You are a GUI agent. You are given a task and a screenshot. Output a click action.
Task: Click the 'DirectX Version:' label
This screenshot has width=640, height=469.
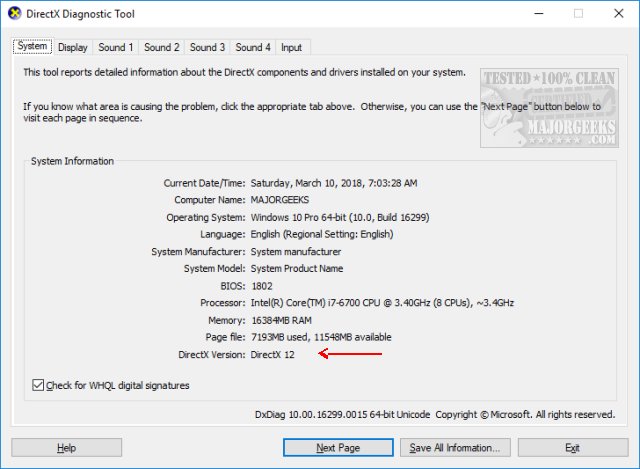point(212,354)
